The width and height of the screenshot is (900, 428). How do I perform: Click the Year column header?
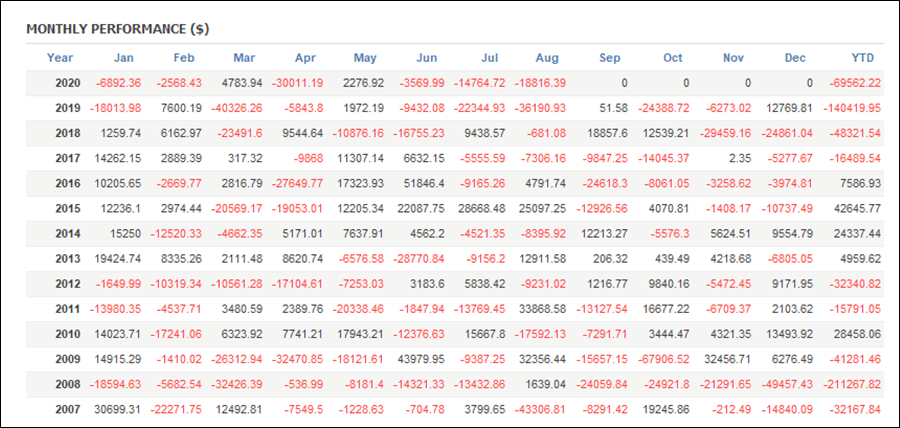tap(60, 58)
